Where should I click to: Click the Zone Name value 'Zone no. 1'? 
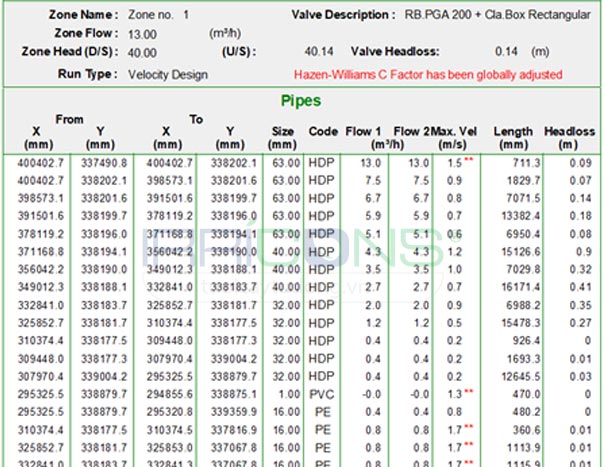(159, 16)
